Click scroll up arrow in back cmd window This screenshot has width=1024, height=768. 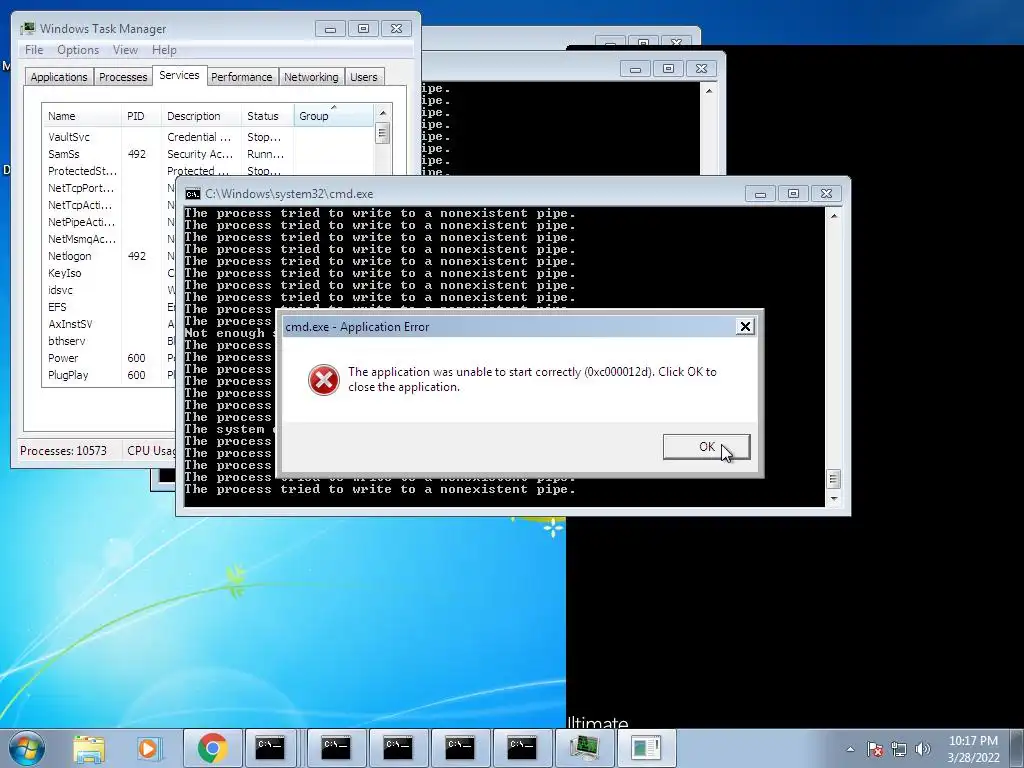[x=709, y=91]
